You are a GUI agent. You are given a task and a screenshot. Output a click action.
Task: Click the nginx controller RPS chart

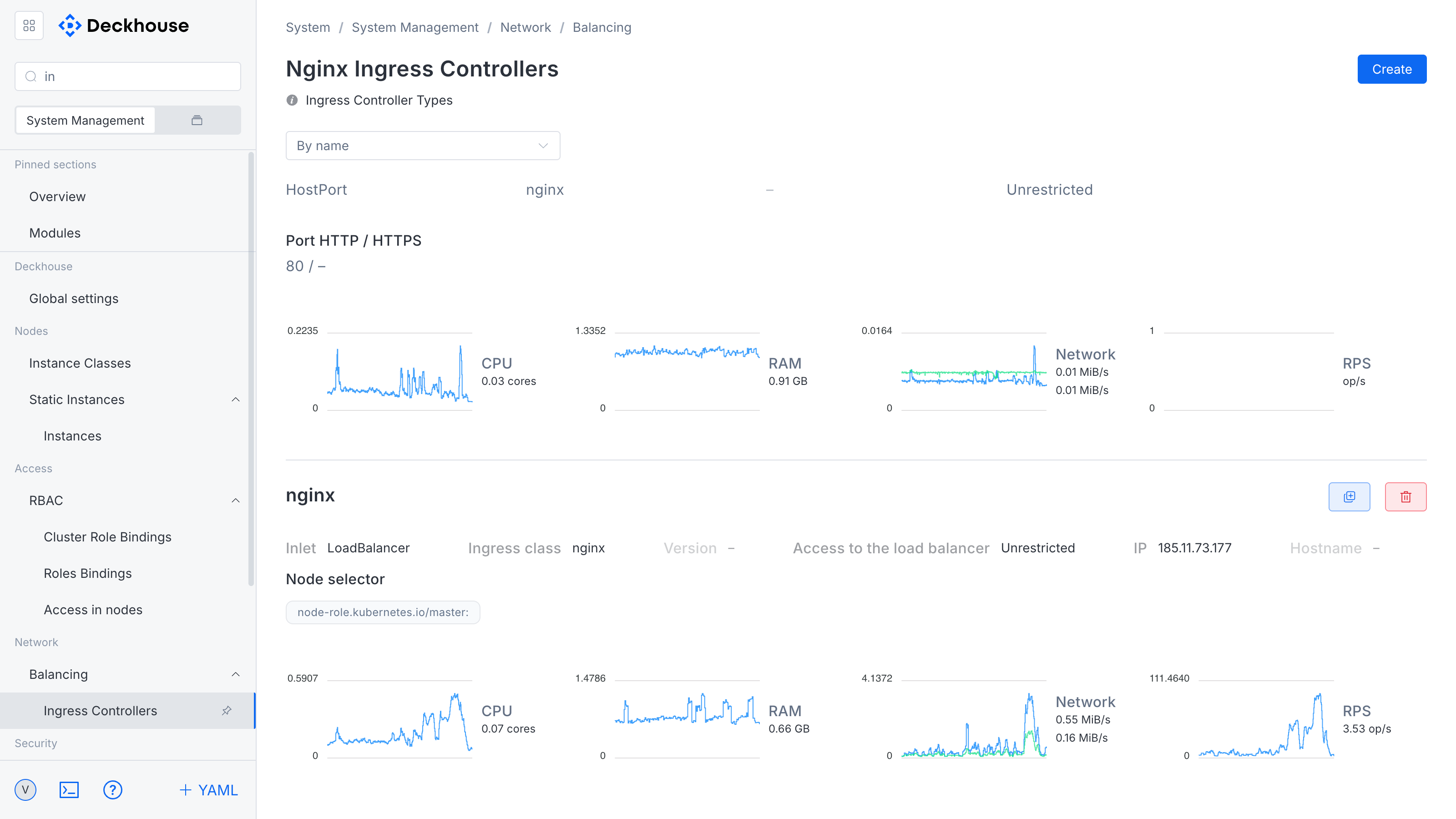click(1266, 719)
